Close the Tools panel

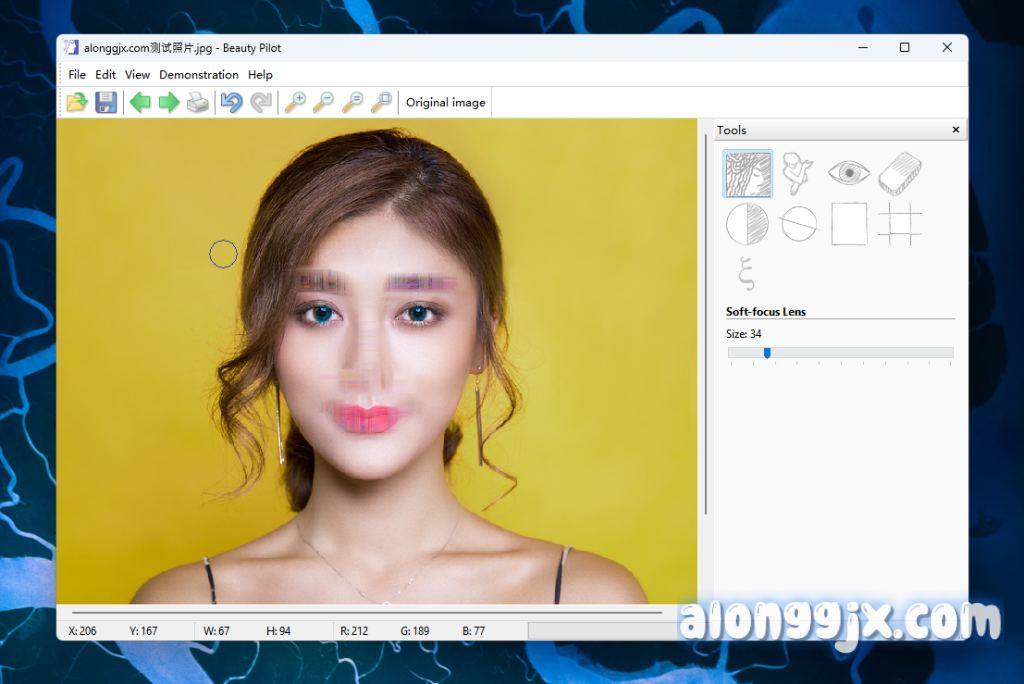pyautogui.click(x=955, y=130)
